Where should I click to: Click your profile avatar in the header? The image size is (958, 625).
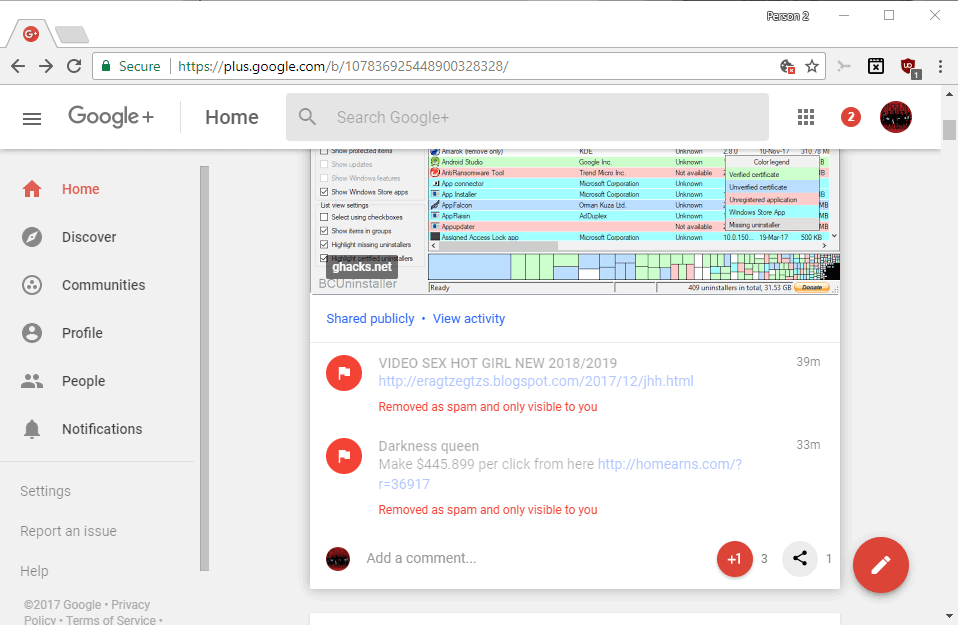tap(896, 117)
